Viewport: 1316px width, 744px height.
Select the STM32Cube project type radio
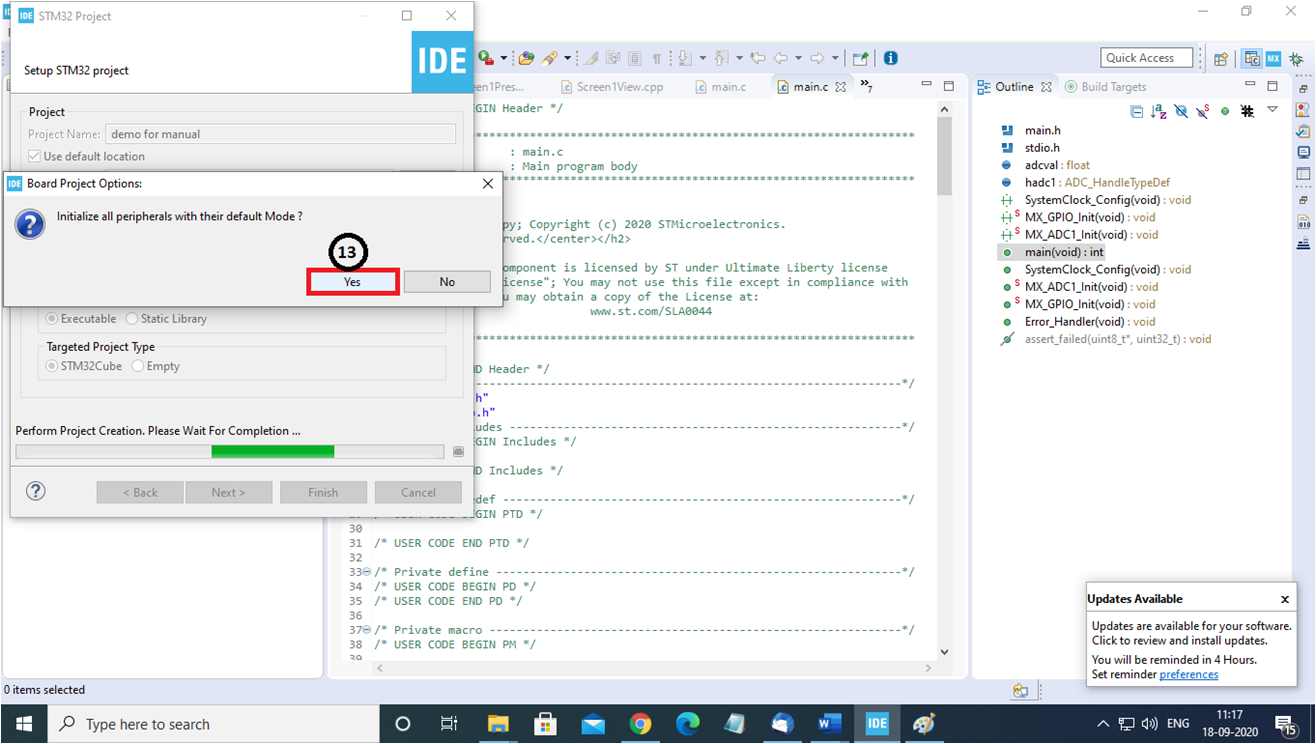[53, 366]
